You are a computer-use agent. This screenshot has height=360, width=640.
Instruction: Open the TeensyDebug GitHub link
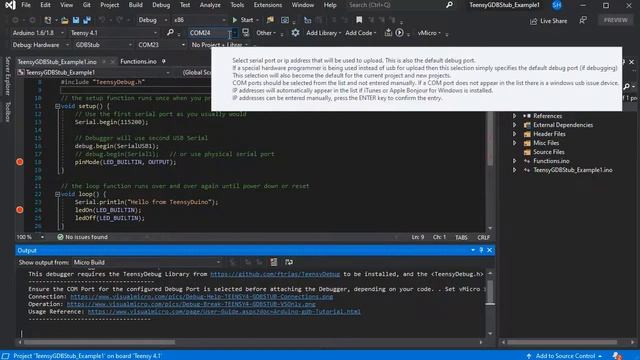coord(275,274)
